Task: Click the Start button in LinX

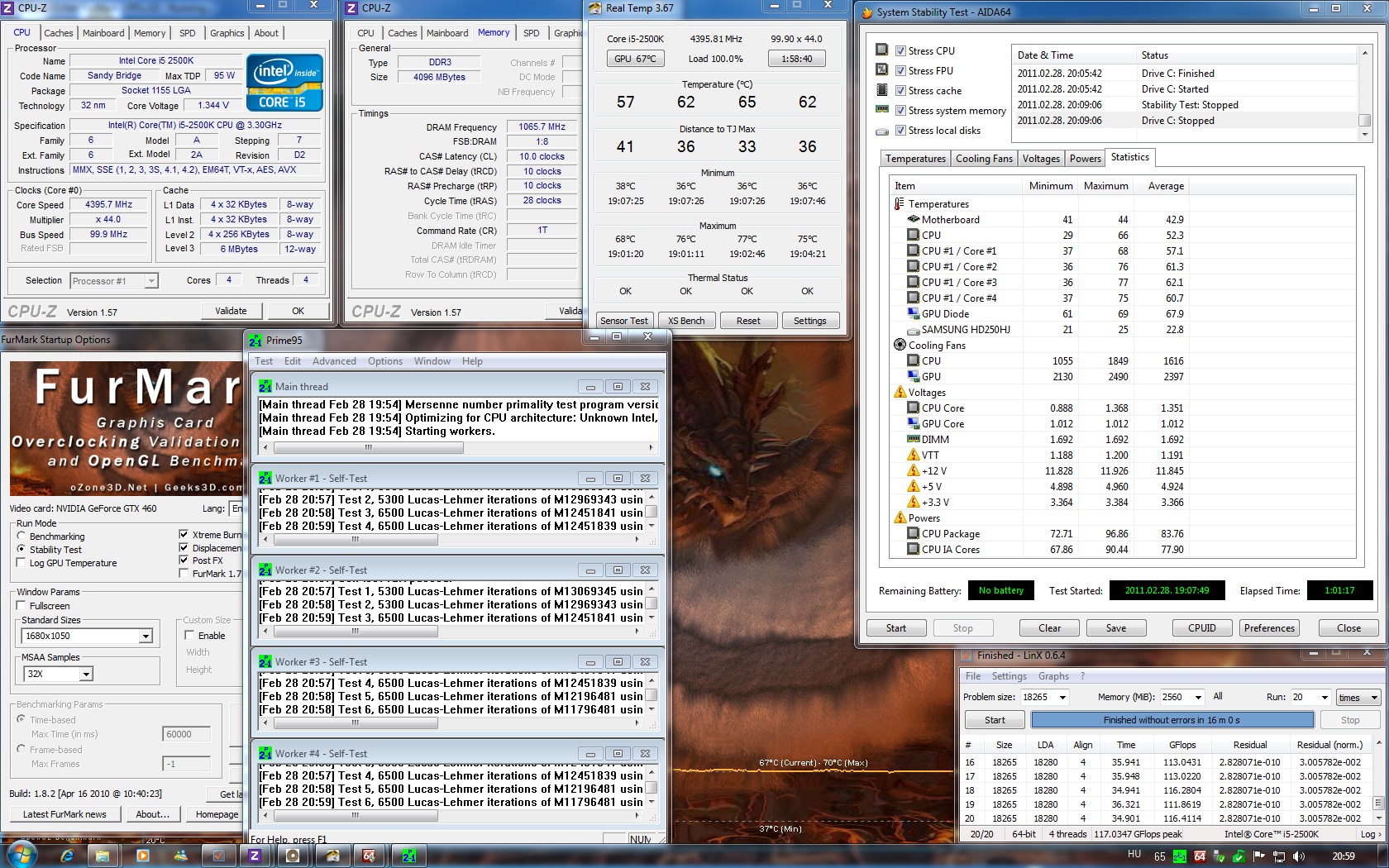Action: coord(995,720)
